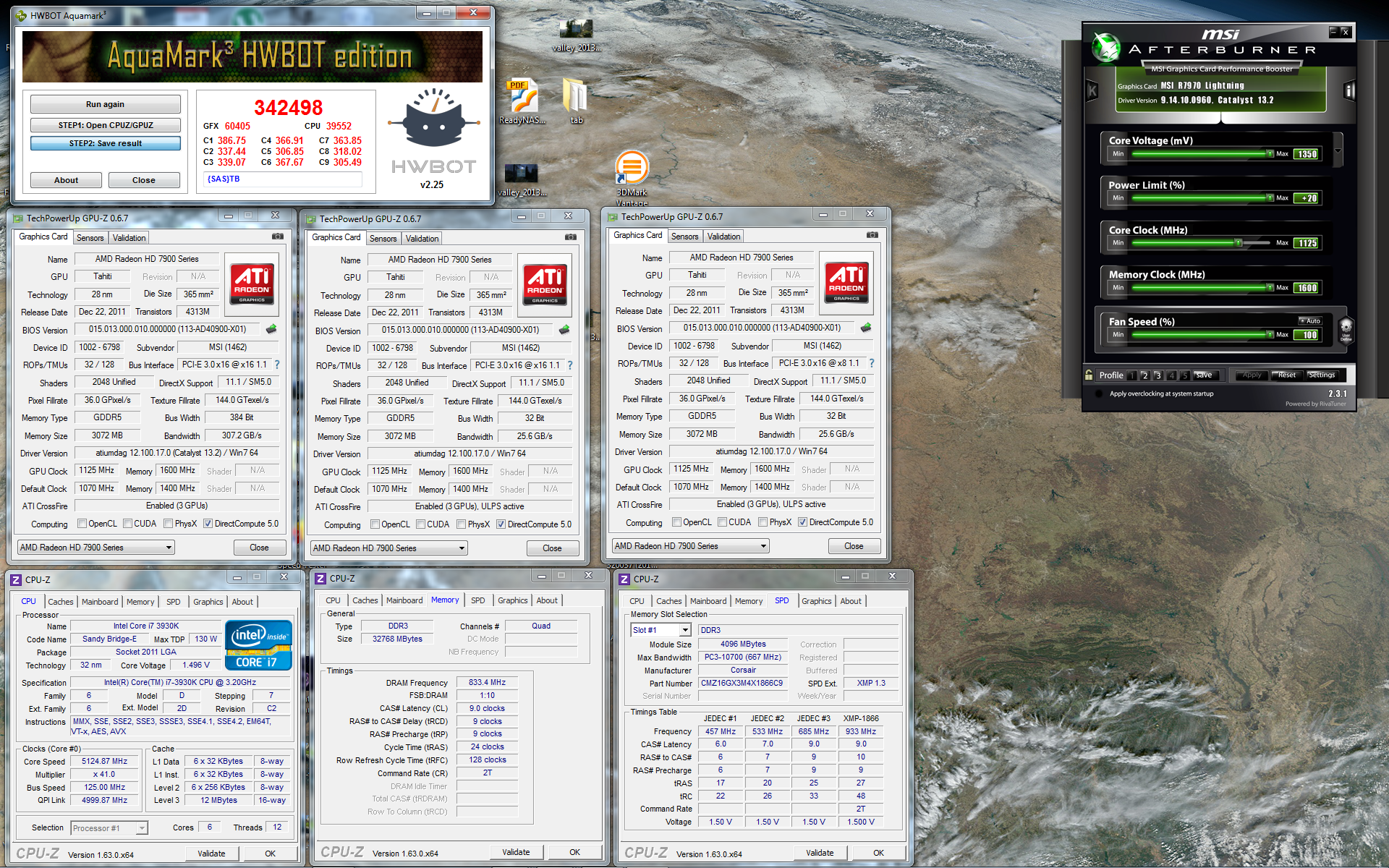Image resolution: width=1389 pixels, height=868 pixels.
Task: Click STEP1: Open CPUZ/GPUZ button
Action: coord(106,125)
